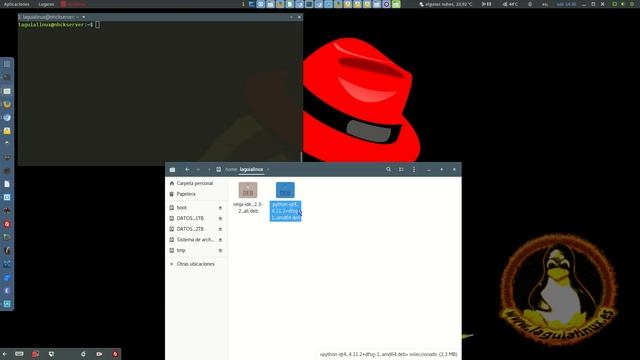The image size is (640, 360).
Task: Click the white document icon in left dock
Action: pos(7,184)
